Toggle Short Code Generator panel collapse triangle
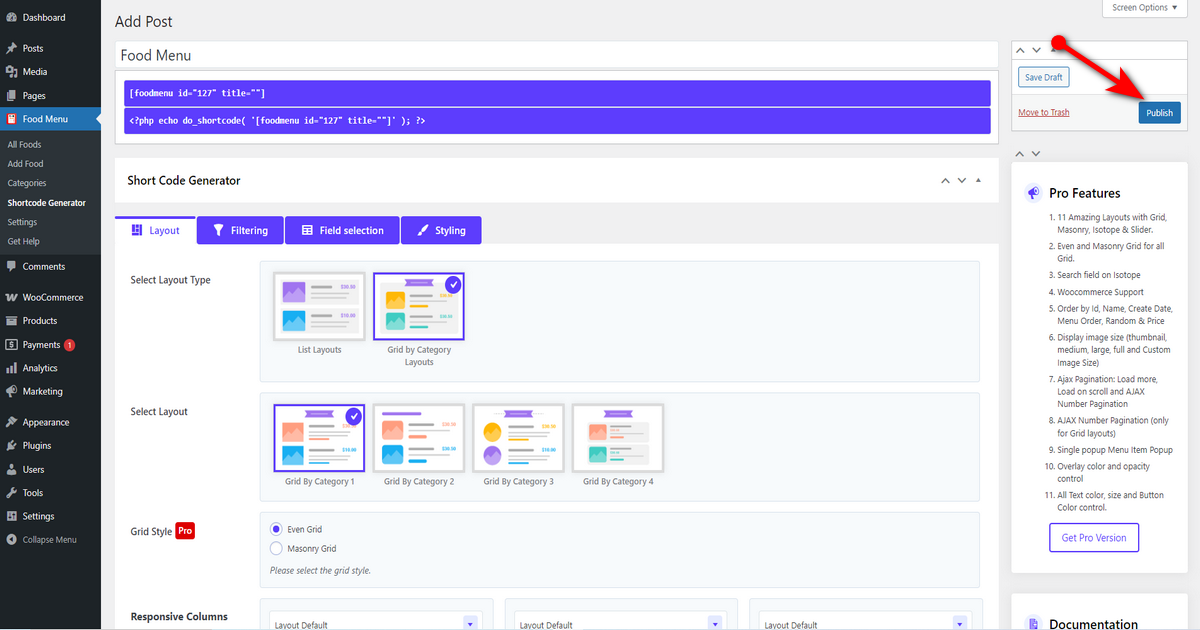 [978, 181]
